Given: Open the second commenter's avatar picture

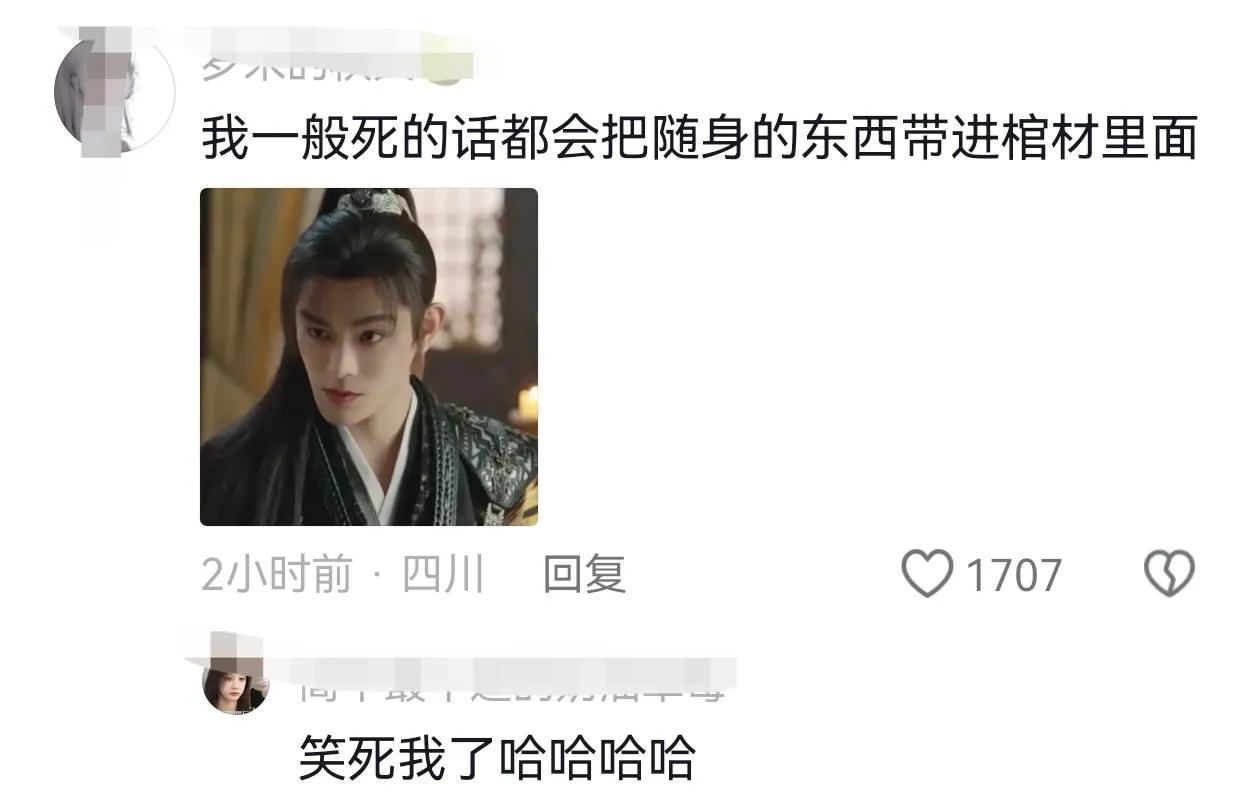Looking at the screenshot, I should point(236,689).
